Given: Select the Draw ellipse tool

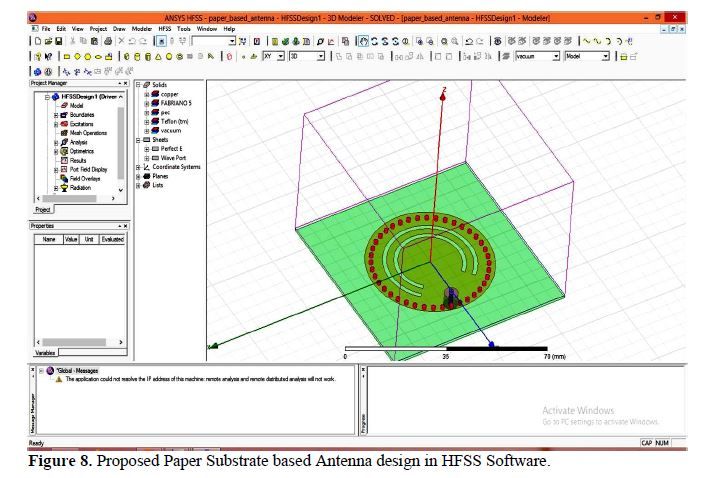Looking at the screenshot, I should pos(98,57).
